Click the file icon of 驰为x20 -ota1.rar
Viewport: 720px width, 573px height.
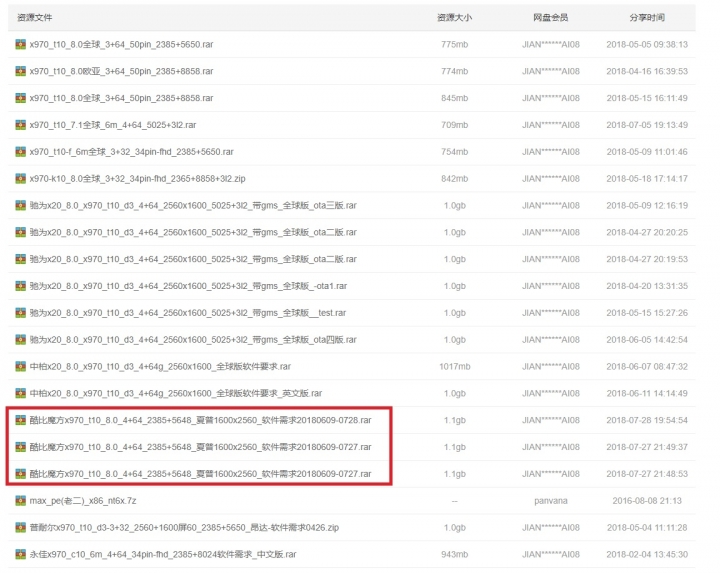point(20,286)
